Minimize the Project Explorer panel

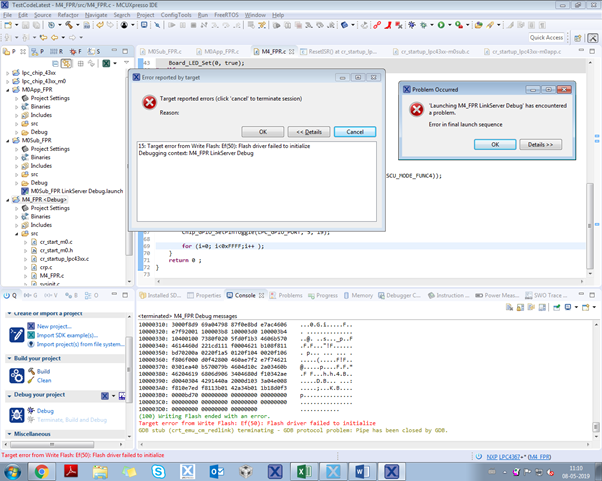(x=114, y=51)
